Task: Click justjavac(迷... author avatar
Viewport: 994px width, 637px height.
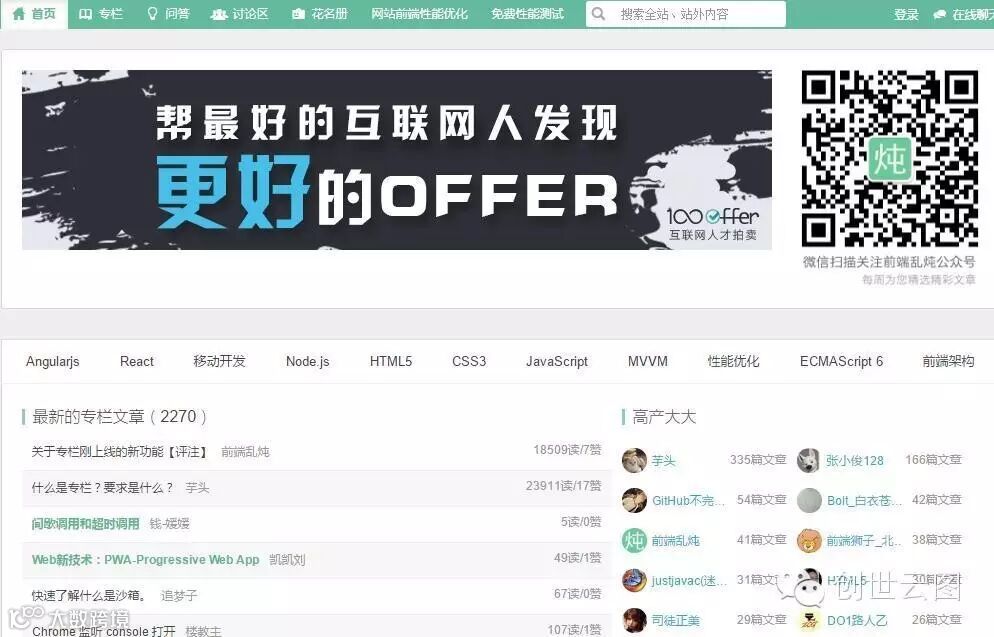Action: point(634,581)
